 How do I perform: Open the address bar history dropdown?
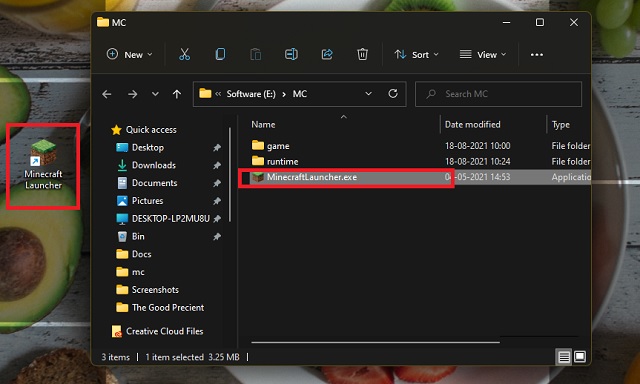pos(369,94)
